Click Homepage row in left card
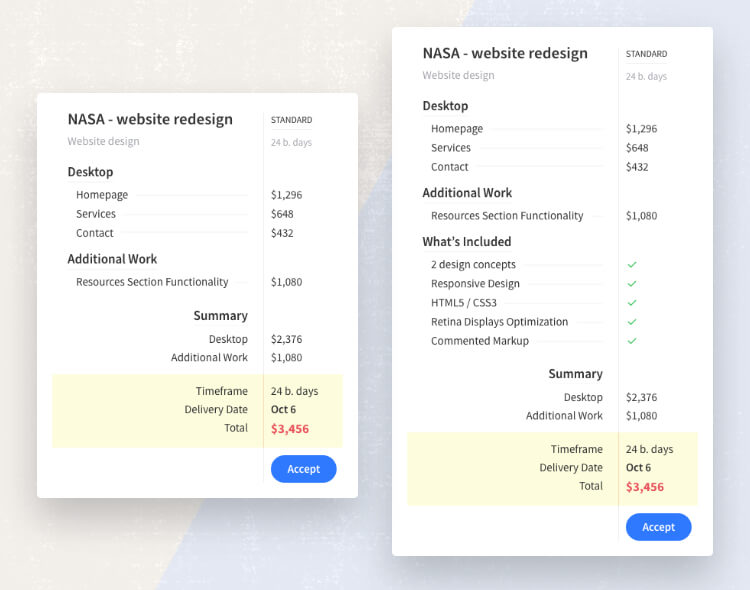 (189, 195)
